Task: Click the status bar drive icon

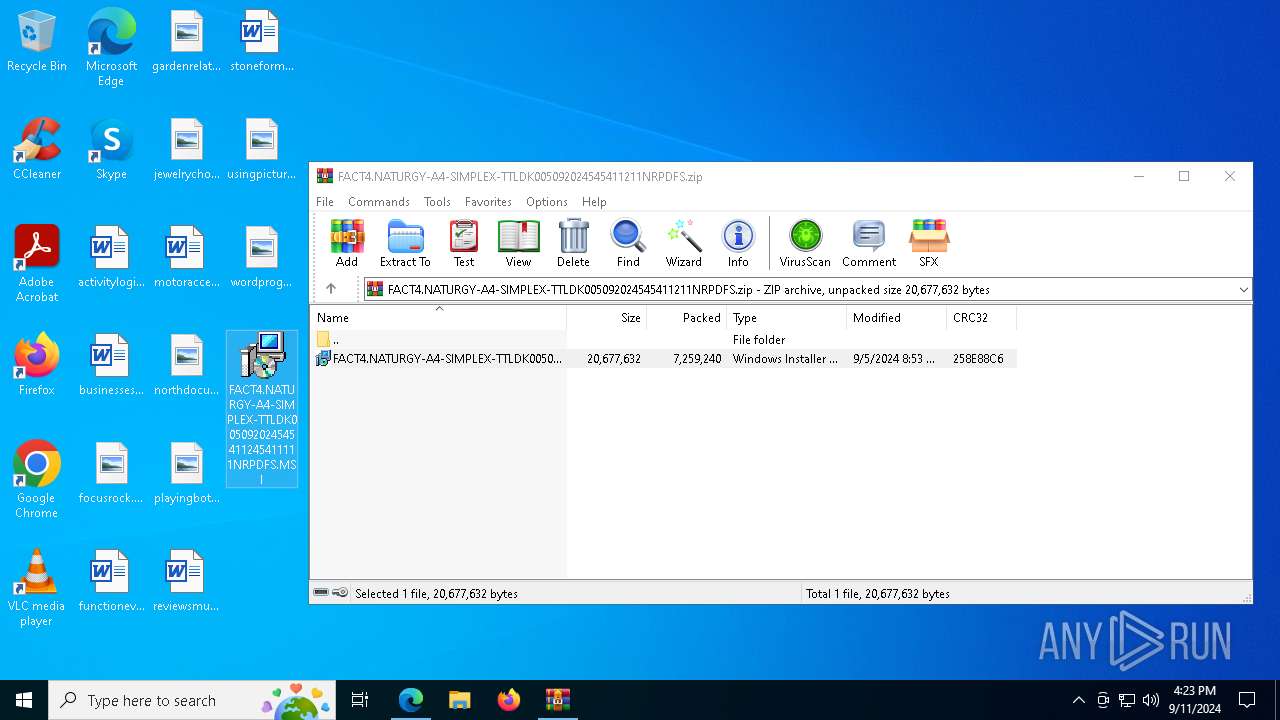Action: pyautogui.click(x=321, y=593)
